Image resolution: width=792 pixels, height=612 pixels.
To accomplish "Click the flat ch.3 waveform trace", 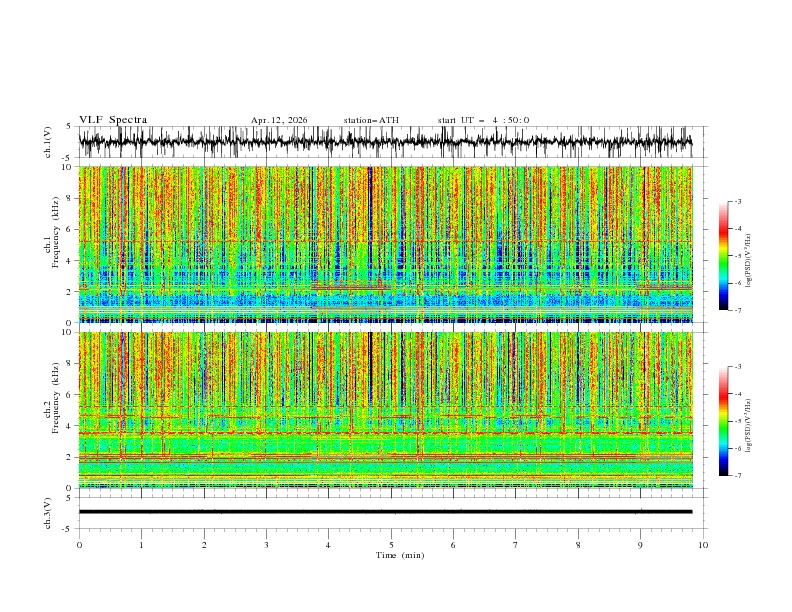I will [x=385, y=512].
